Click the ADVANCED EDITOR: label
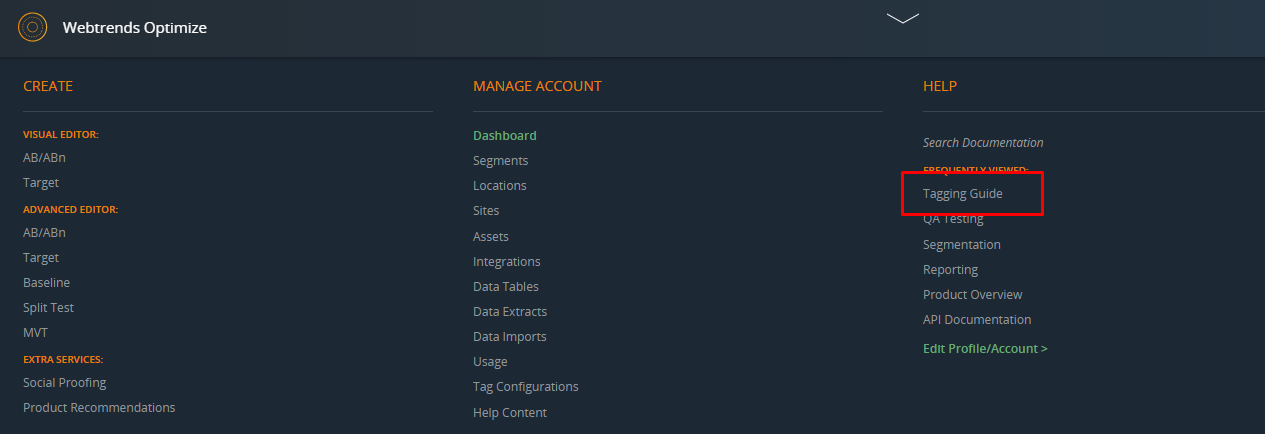 click(71, 209)
